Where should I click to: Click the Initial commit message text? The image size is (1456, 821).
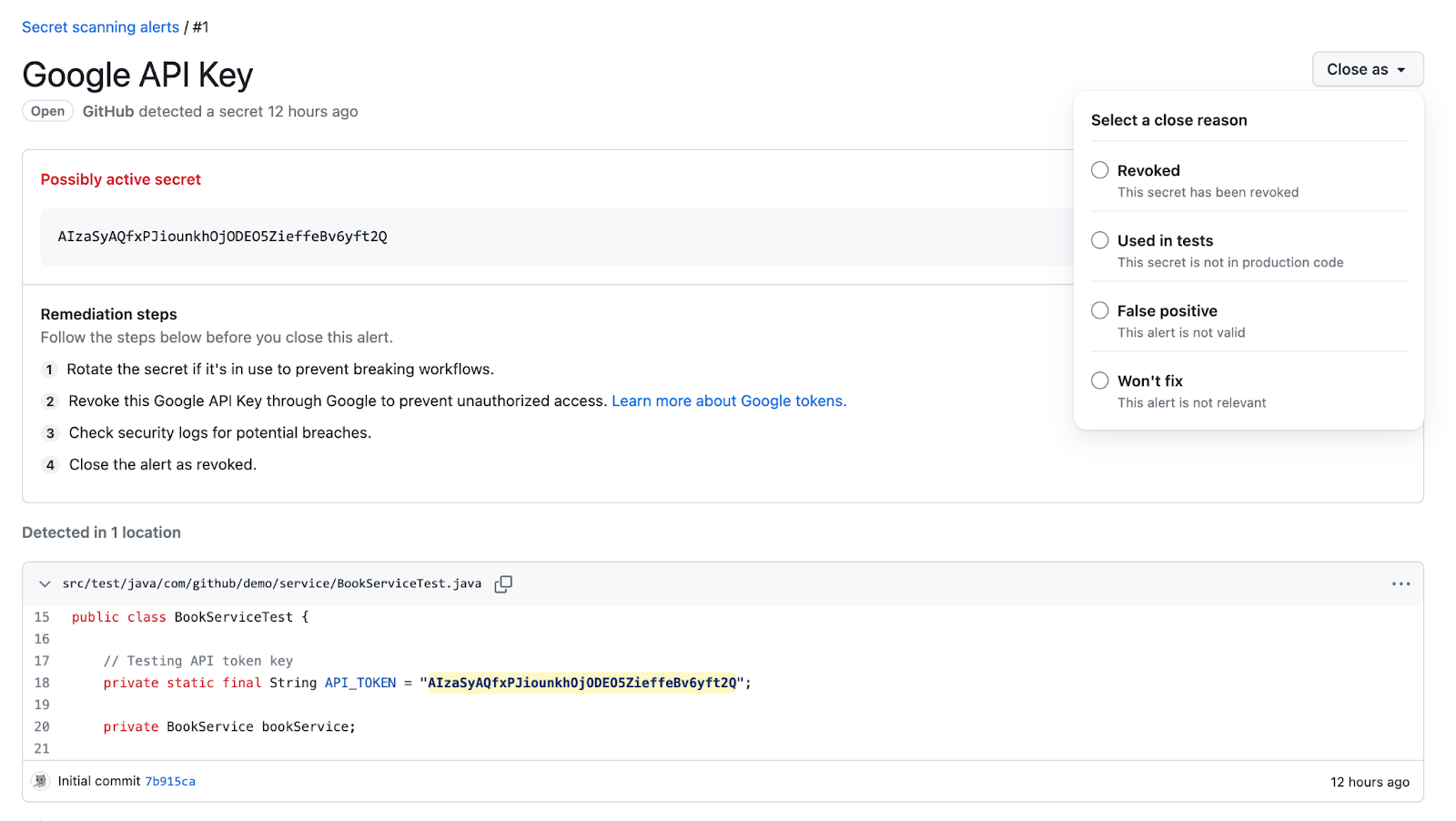(99, 782)
